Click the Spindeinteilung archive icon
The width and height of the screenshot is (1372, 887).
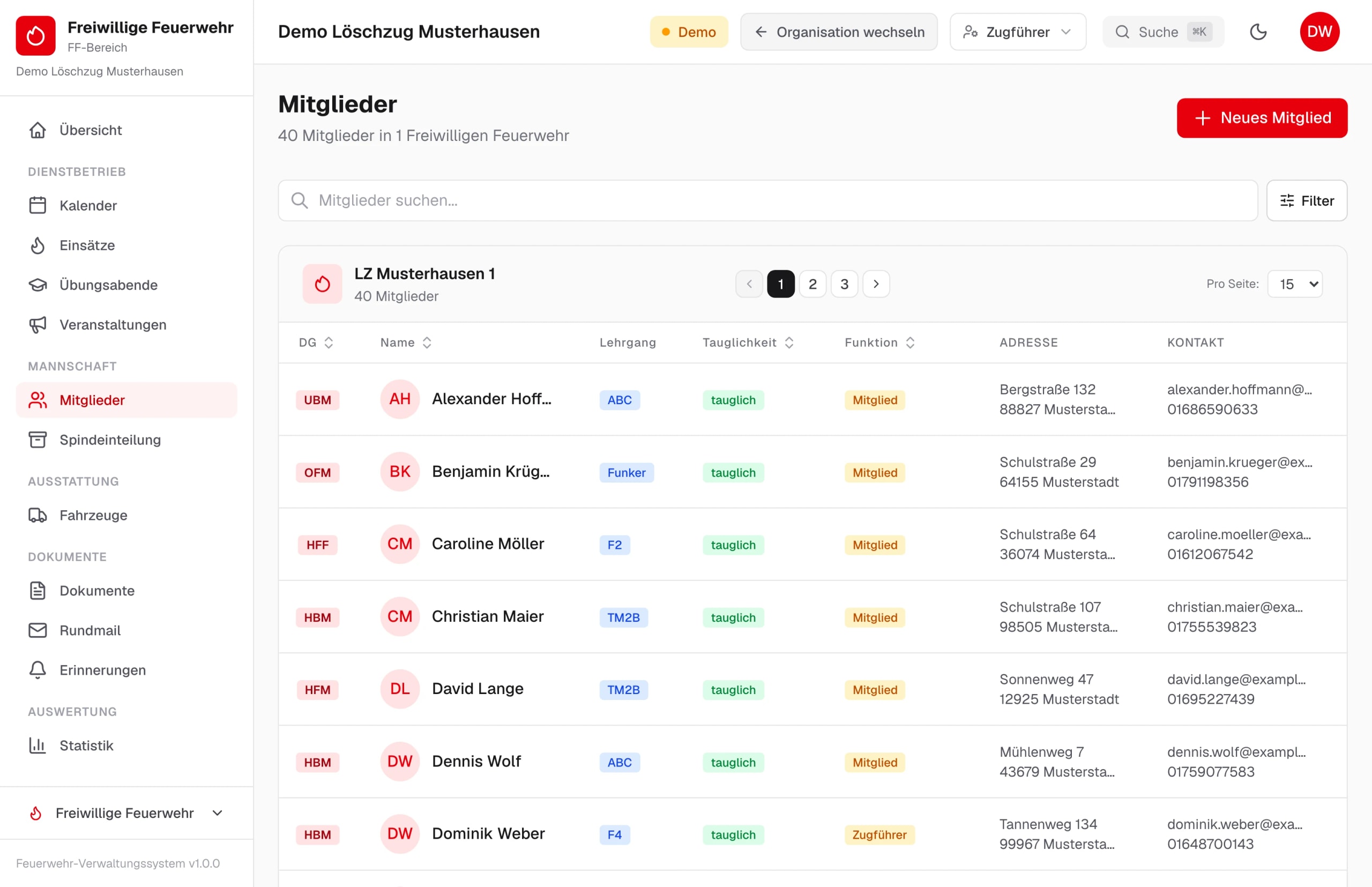[x=38, y=440]
